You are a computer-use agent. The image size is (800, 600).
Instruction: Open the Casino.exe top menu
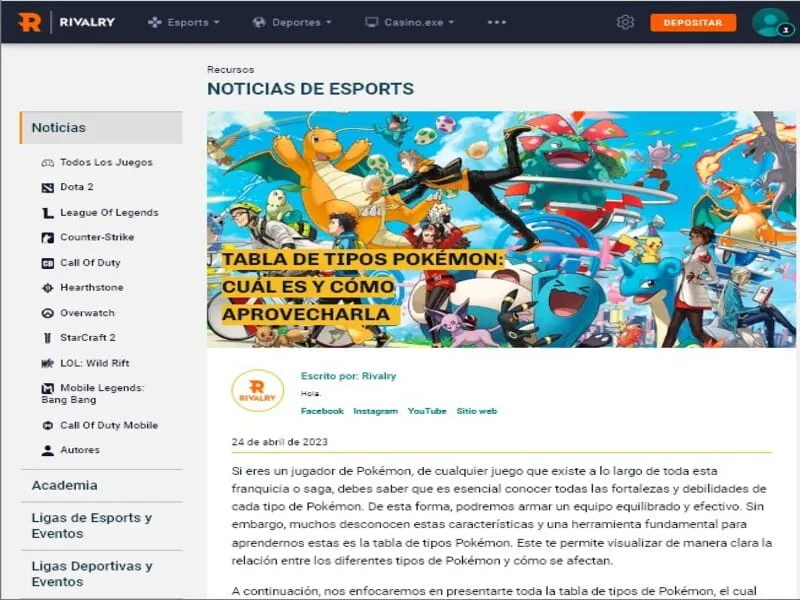click(410, 22)
